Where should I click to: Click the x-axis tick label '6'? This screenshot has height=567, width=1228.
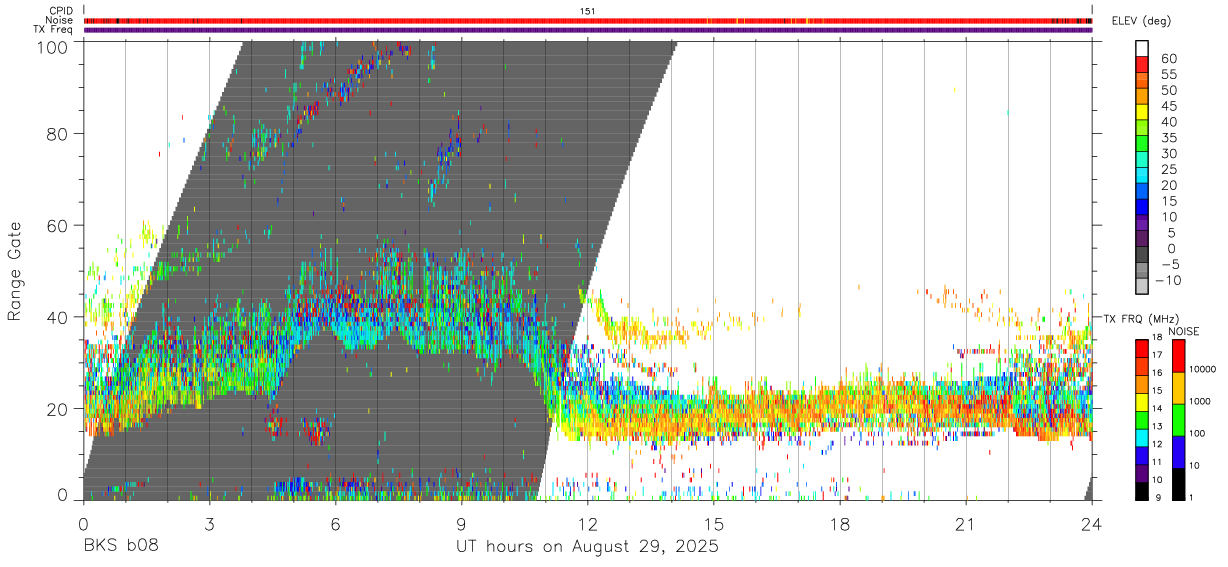click(x=336, y=524)
